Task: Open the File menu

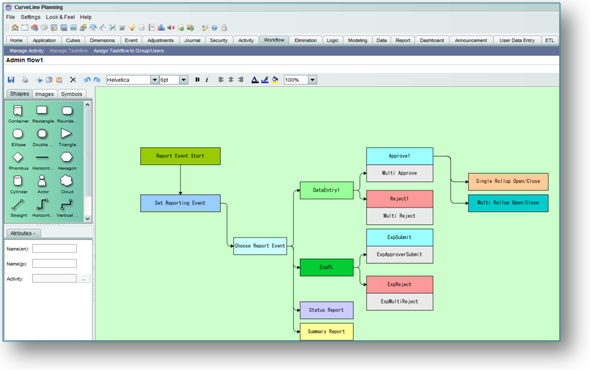Action: [x=11, y=17]
